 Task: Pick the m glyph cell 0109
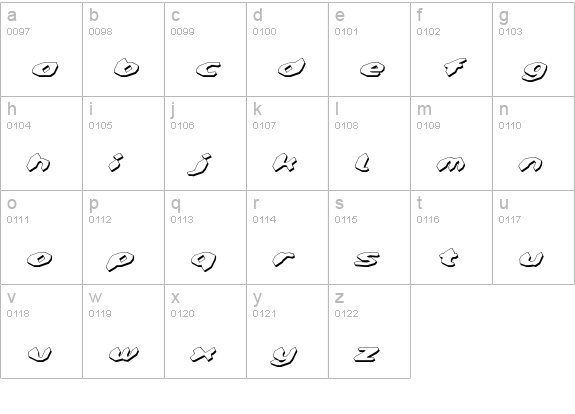[x=451, y=143]
